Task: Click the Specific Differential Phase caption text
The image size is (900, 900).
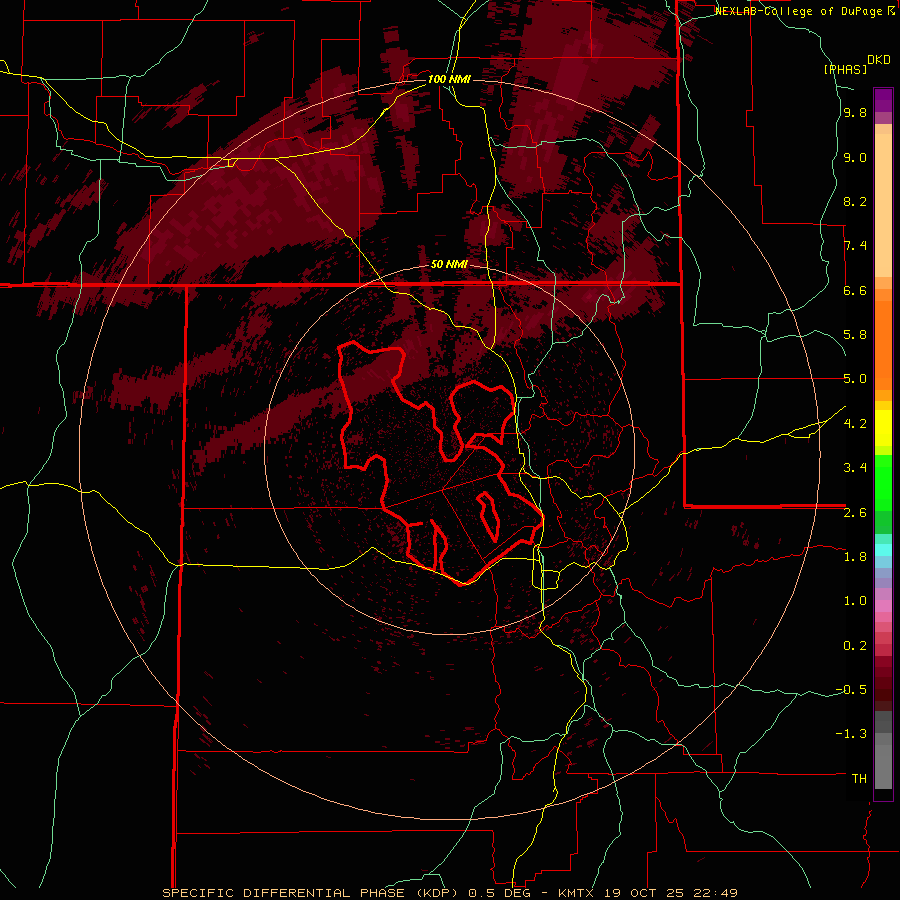Action: click(450, 893)
